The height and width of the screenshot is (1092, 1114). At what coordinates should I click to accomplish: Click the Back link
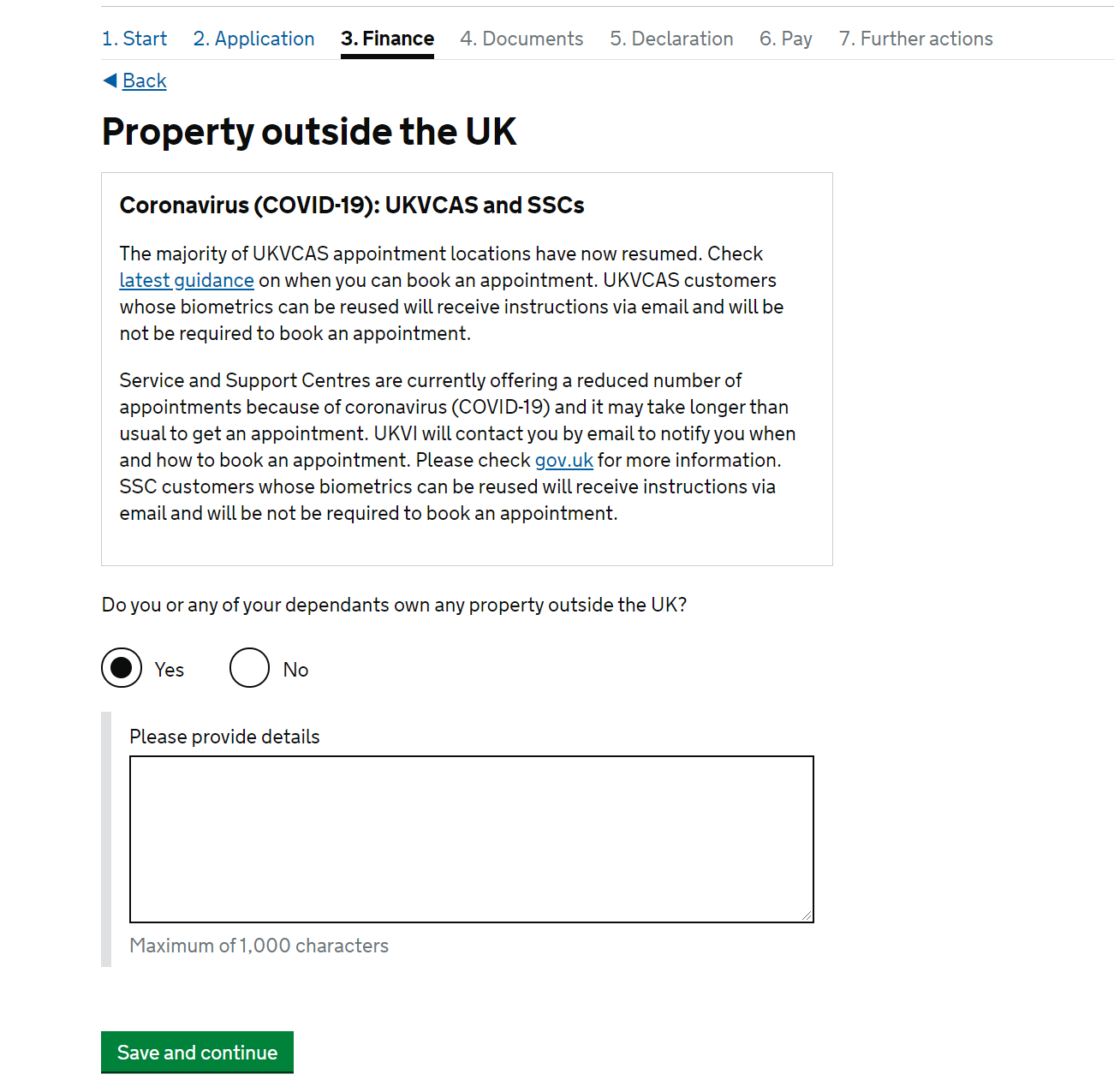click(x=145, y=81)
